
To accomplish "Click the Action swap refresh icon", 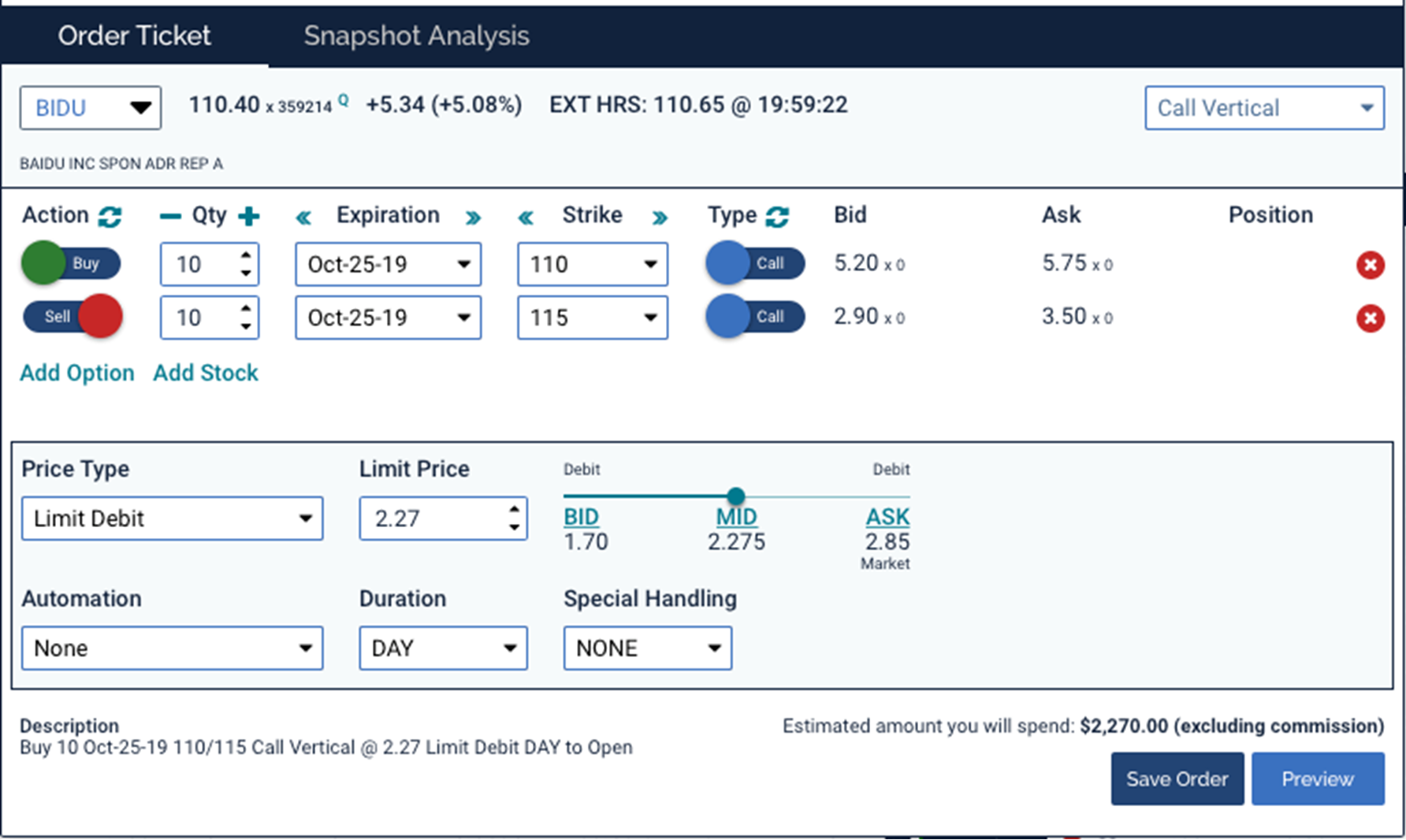I will 110,216.
